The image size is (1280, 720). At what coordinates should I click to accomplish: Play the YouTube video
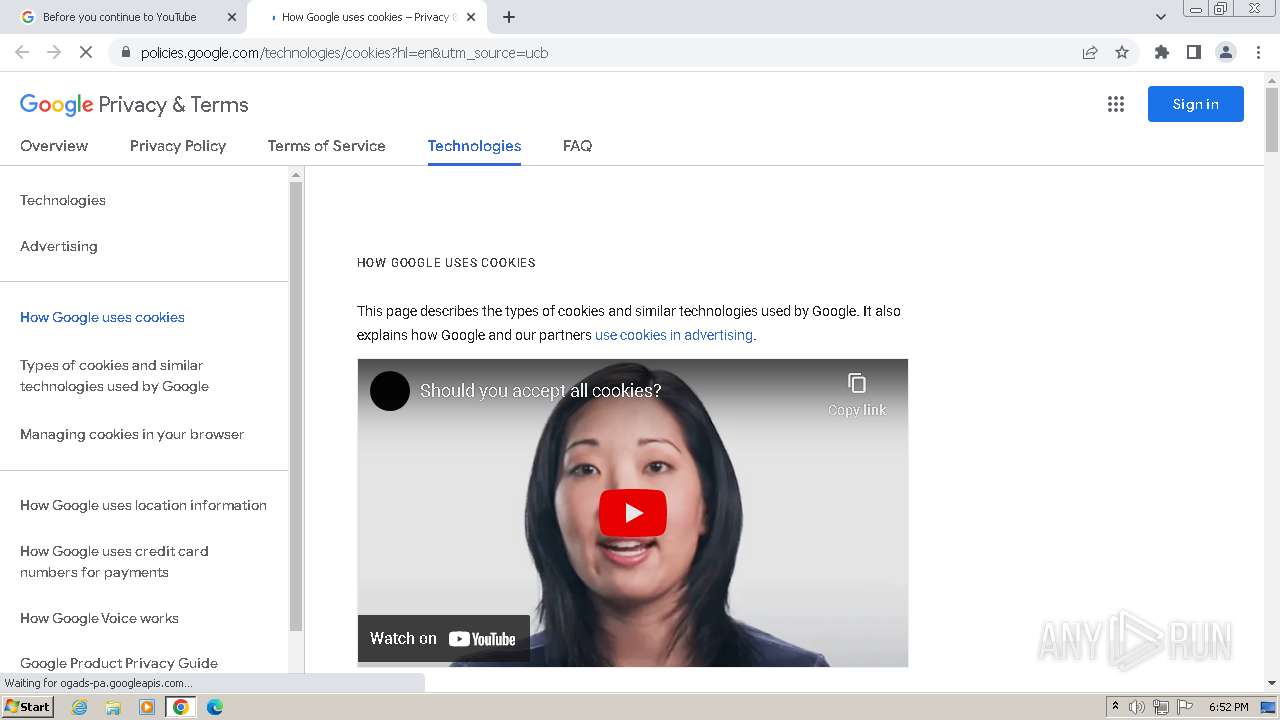click(633, 513)
